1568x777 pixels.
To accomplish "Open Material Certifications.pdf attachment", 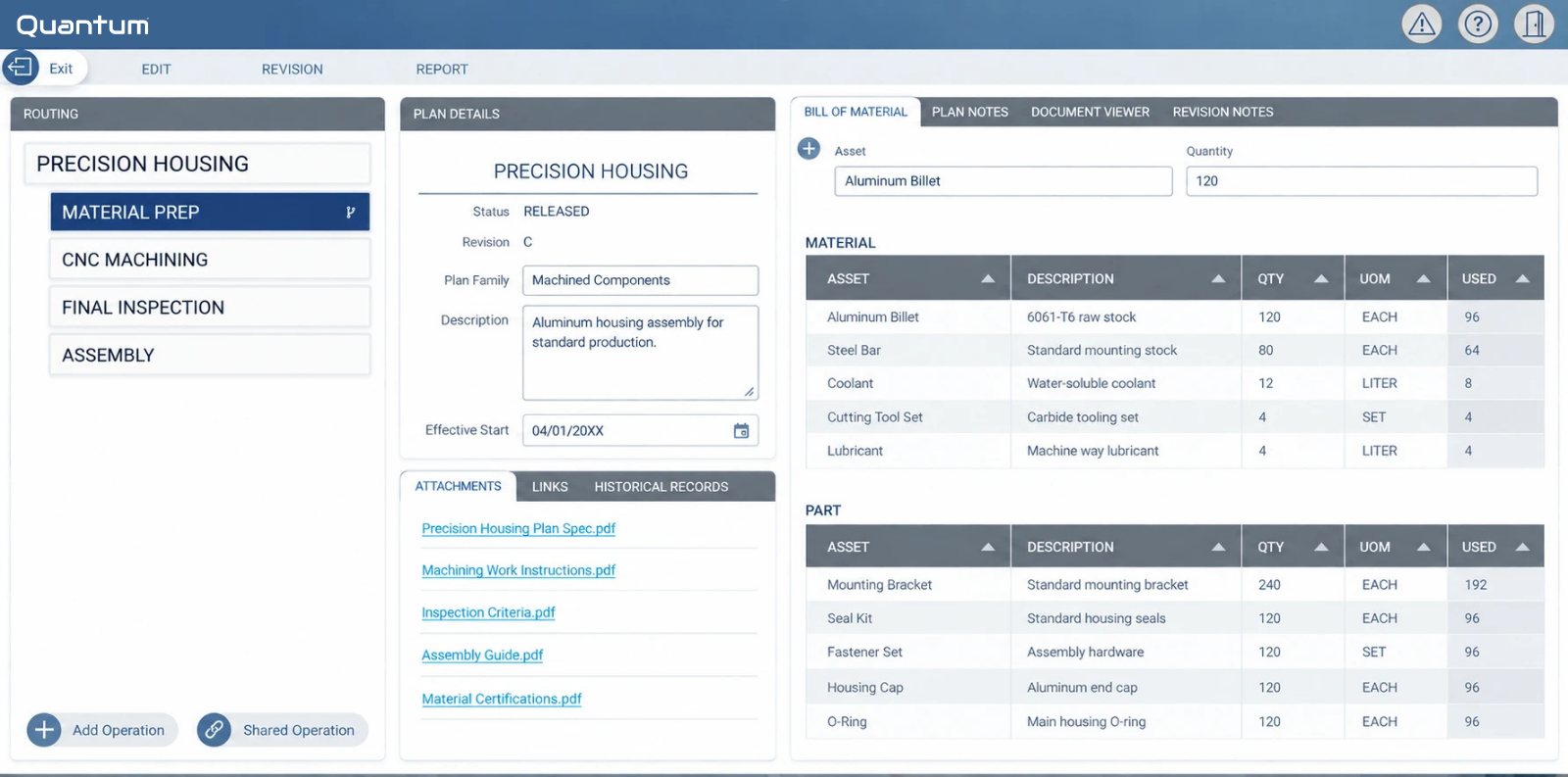I will [x=502, y=699].
